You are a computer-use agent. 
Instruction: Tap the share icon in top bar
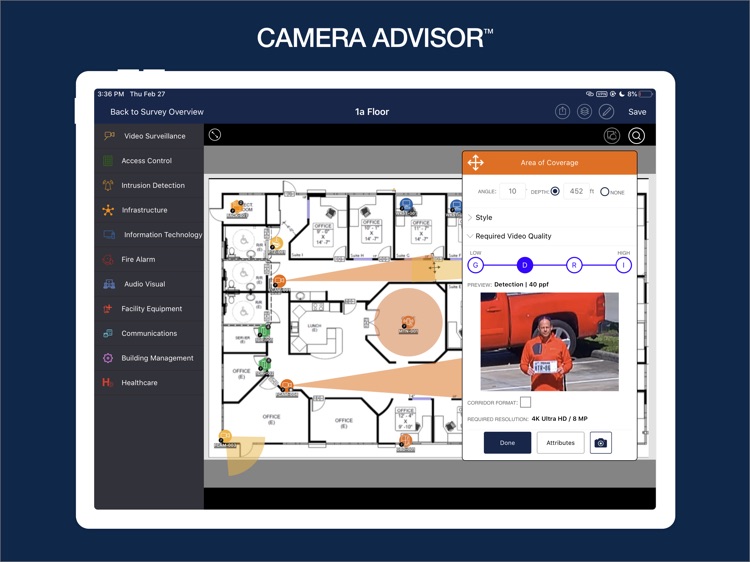(562, 111)
